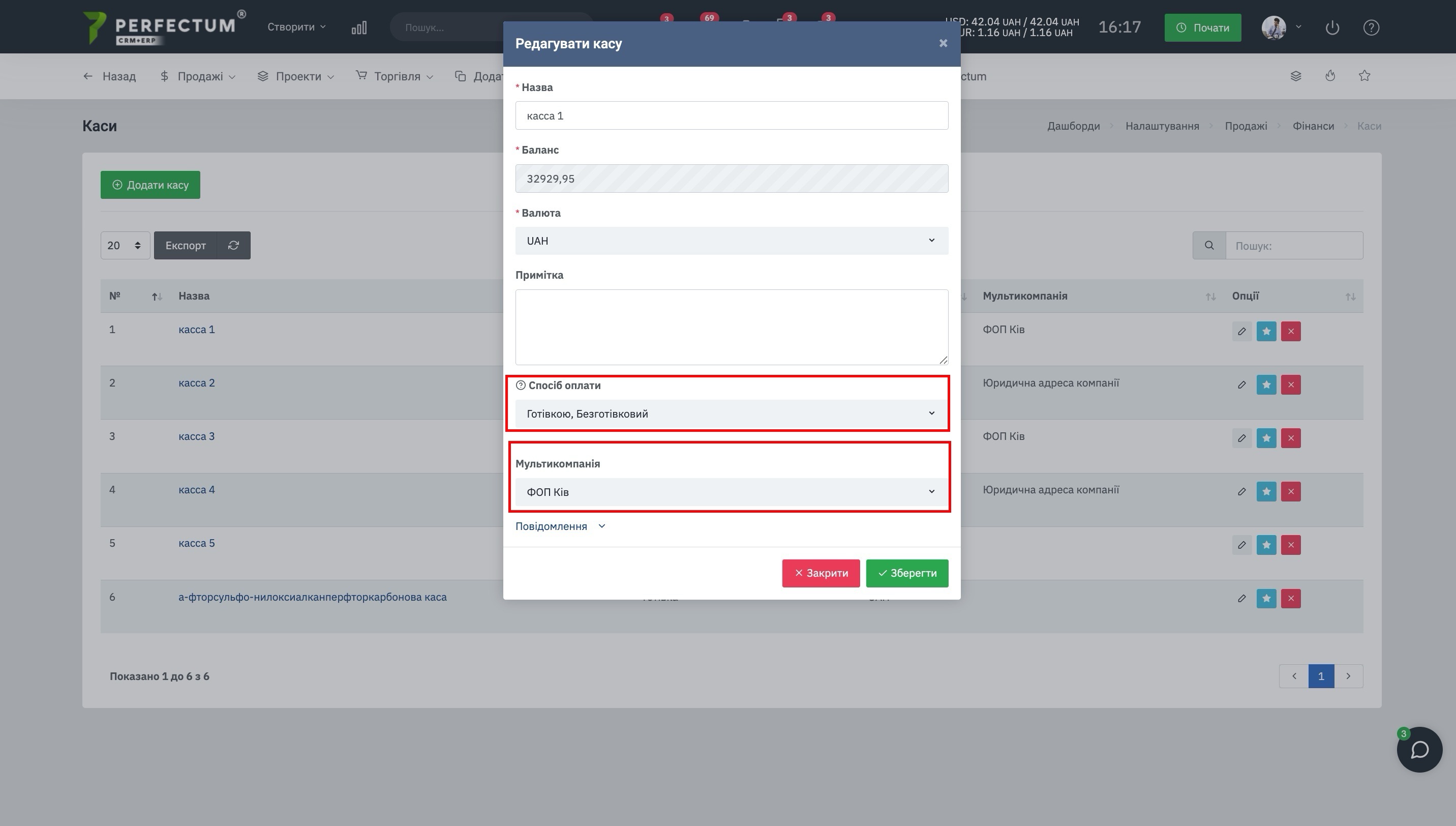Click the favorites star outline icon
Viewport: 1456px width, 826px height.
tap(1364, 76)
